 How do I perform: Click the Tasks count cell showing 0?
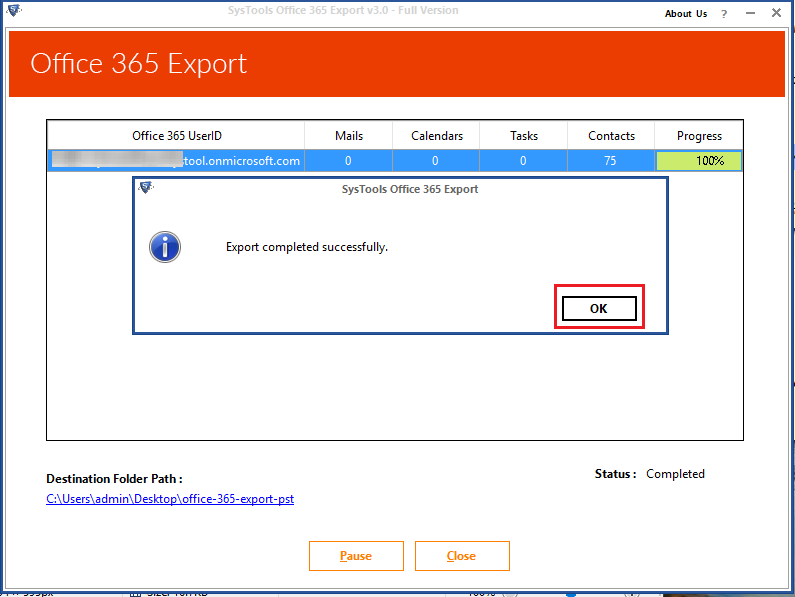[x=523, y=161]
